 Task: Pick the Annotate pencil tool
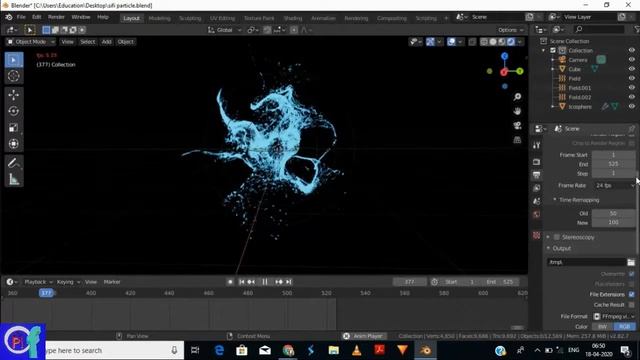click(x=13, y=163)
